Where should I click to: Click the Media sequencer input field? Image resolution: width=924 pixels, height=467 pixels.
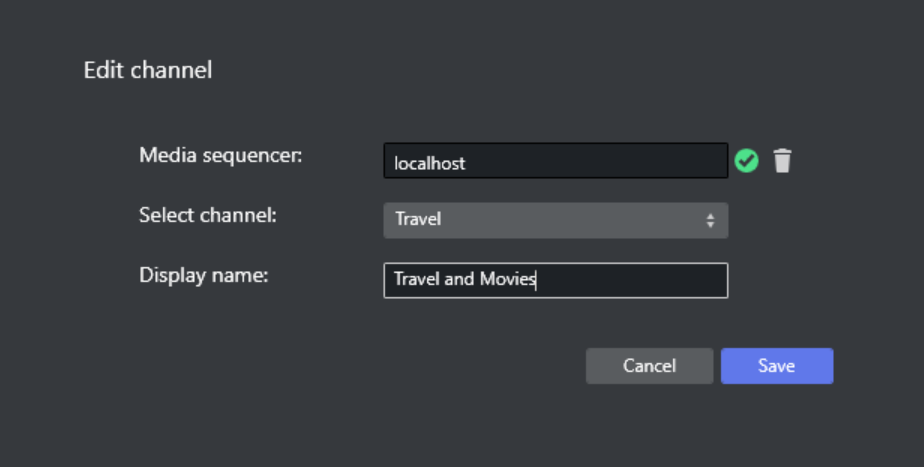pyautogui.click(x=555, y=161)
